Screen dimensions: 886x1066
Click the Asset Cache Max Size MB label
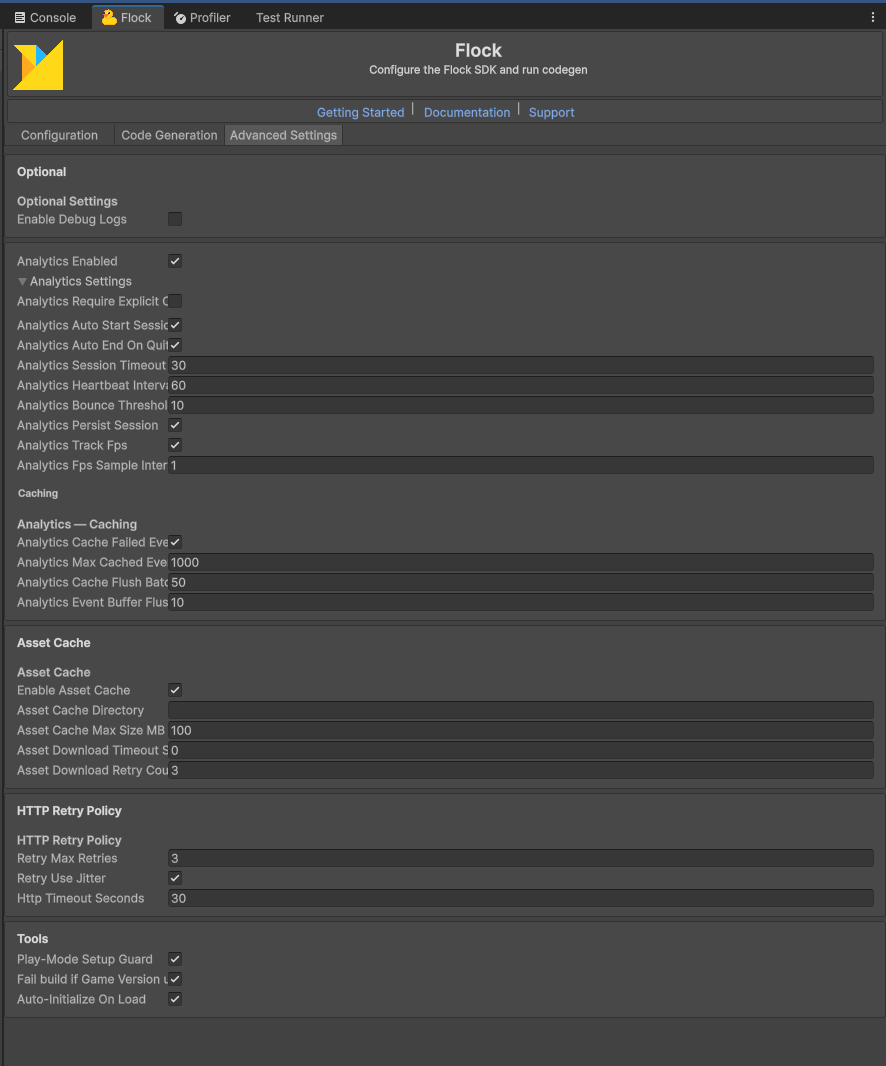pos(91,730)
